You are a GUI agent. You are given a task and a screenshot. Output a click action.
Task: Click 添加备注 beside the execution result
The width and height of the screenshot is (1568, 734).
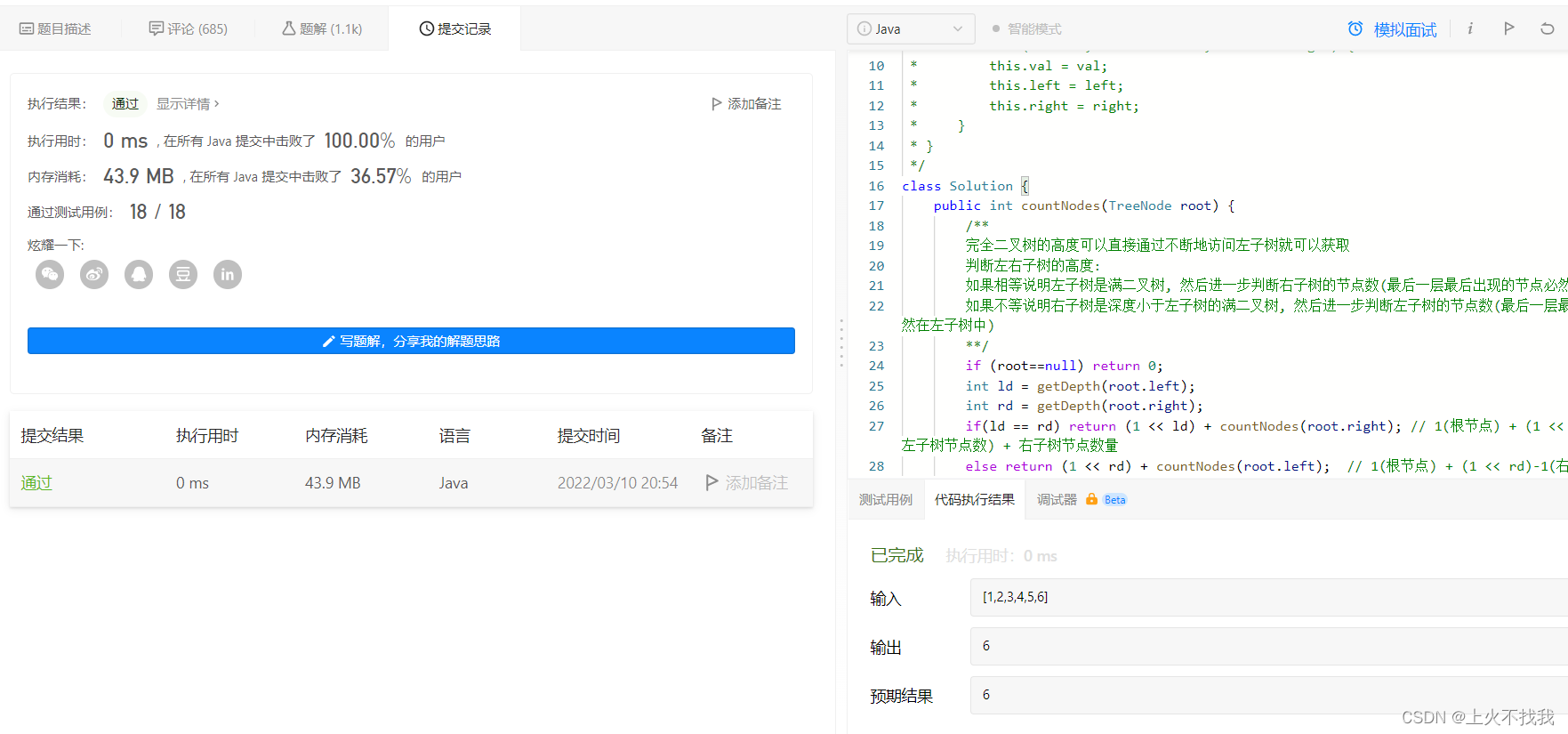[x=746, y=104]
